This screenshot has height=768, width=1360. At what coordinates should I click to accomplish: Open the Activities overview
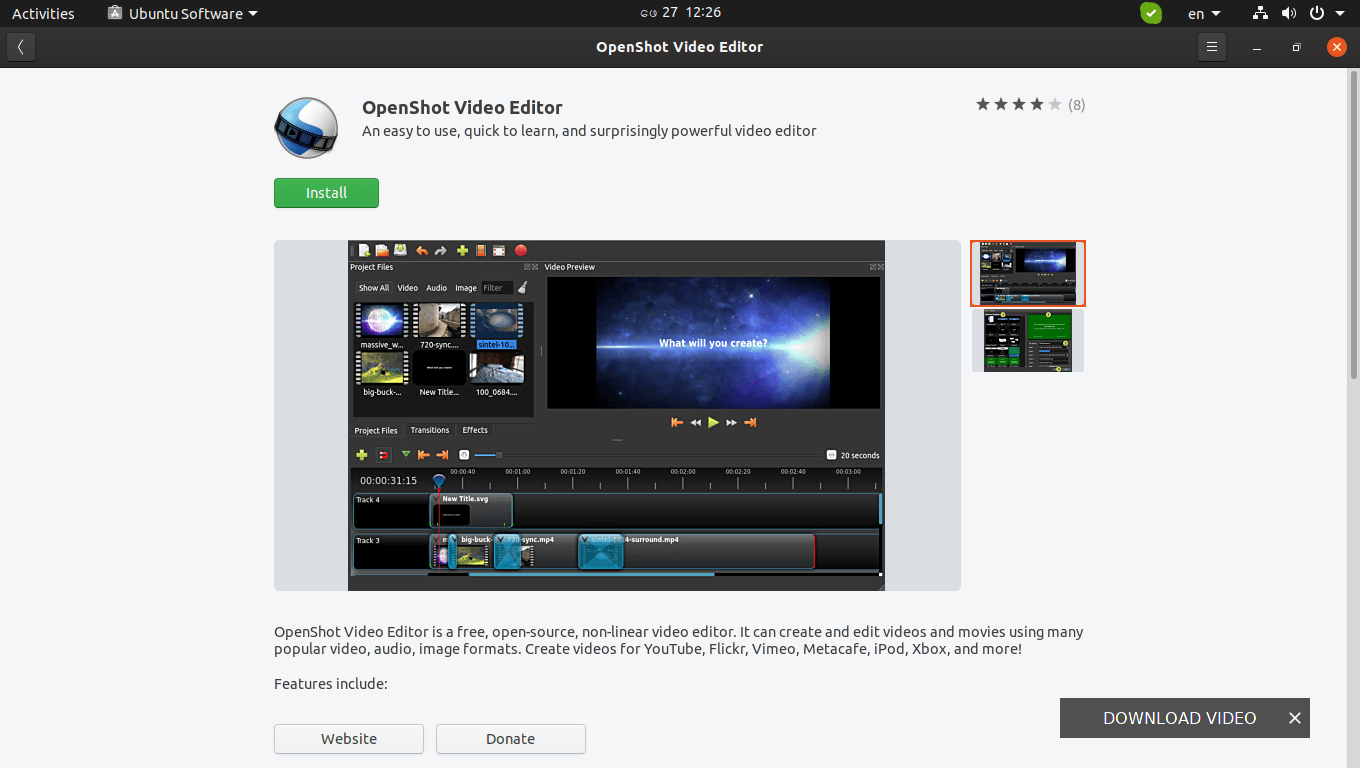42,13
